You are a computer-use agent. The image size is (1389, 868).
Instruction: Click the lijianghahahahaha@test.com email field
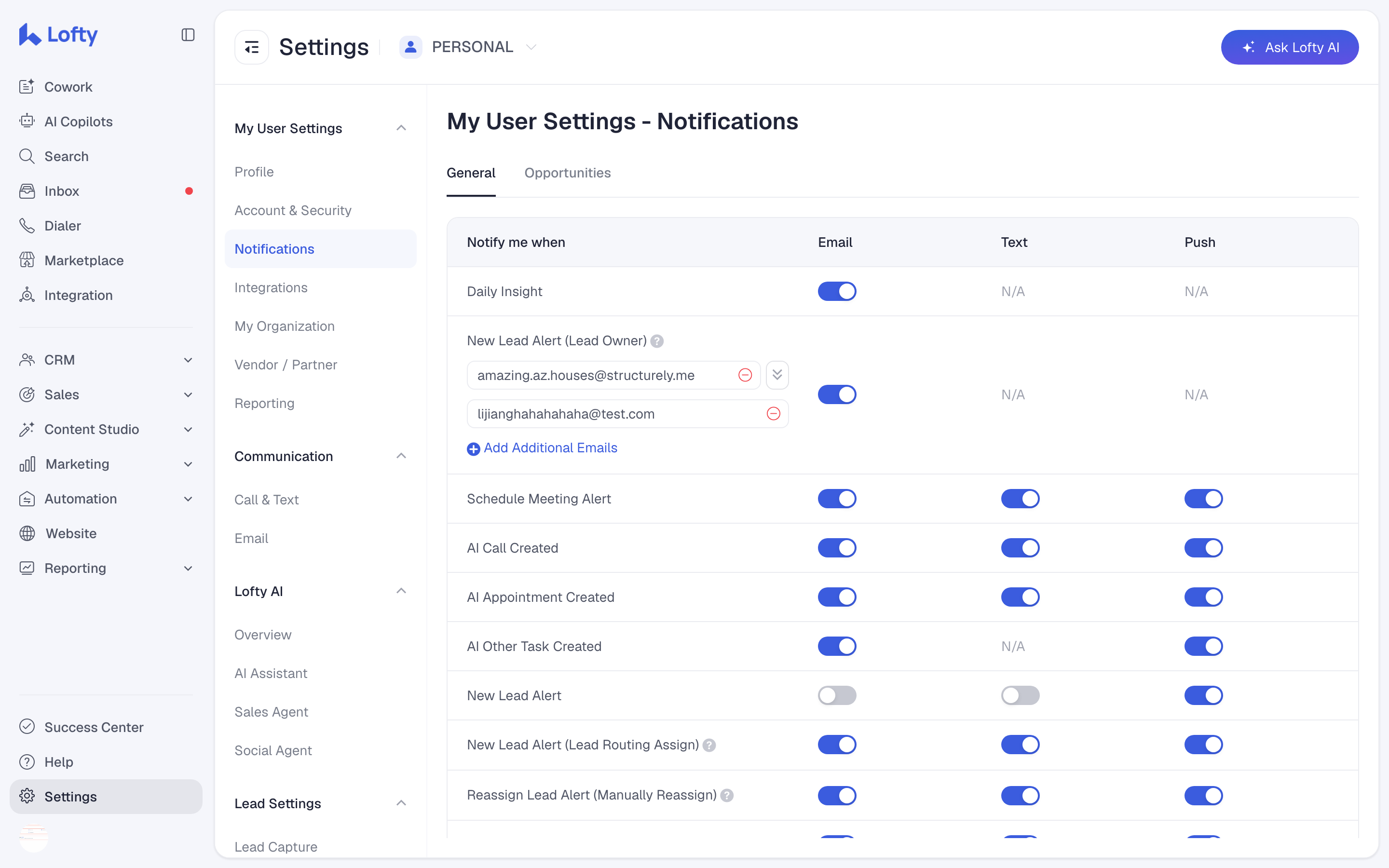click(627, 413)
